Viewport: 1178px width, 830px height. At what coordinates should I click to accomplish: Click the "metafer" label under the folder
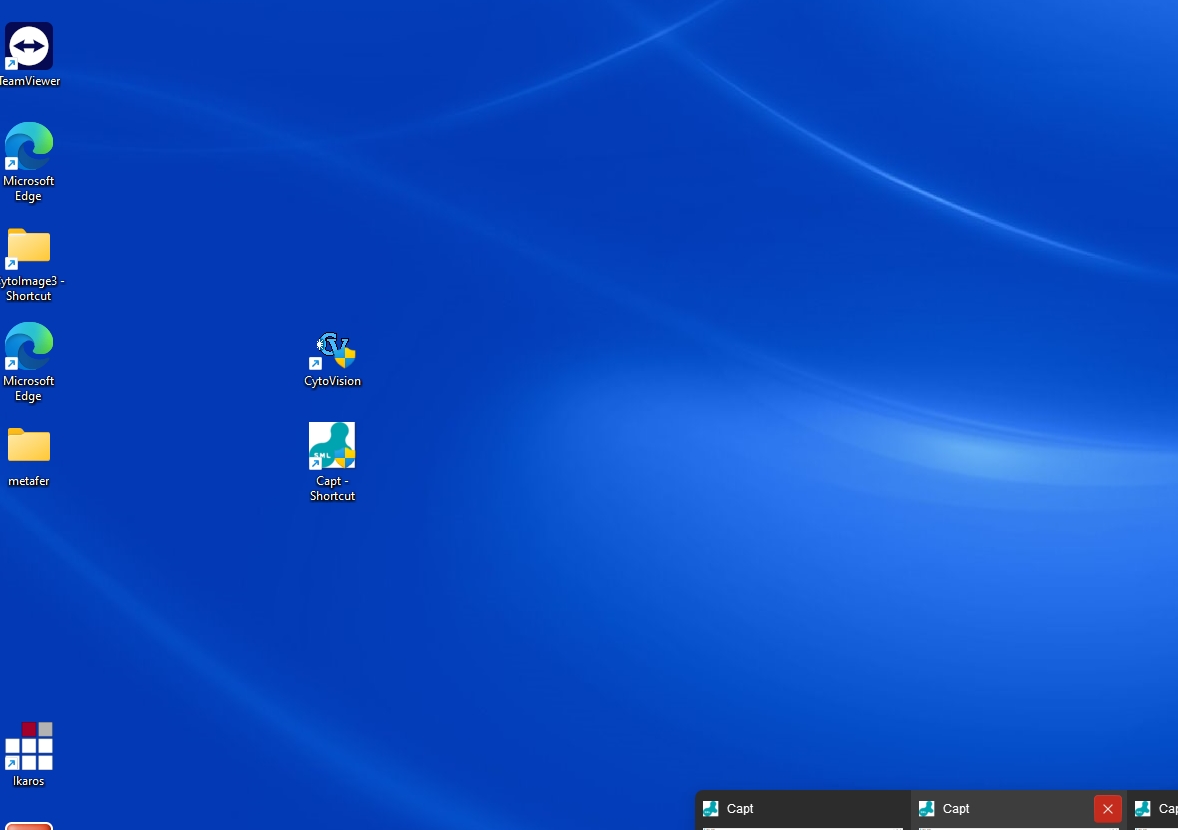[29, 481]
